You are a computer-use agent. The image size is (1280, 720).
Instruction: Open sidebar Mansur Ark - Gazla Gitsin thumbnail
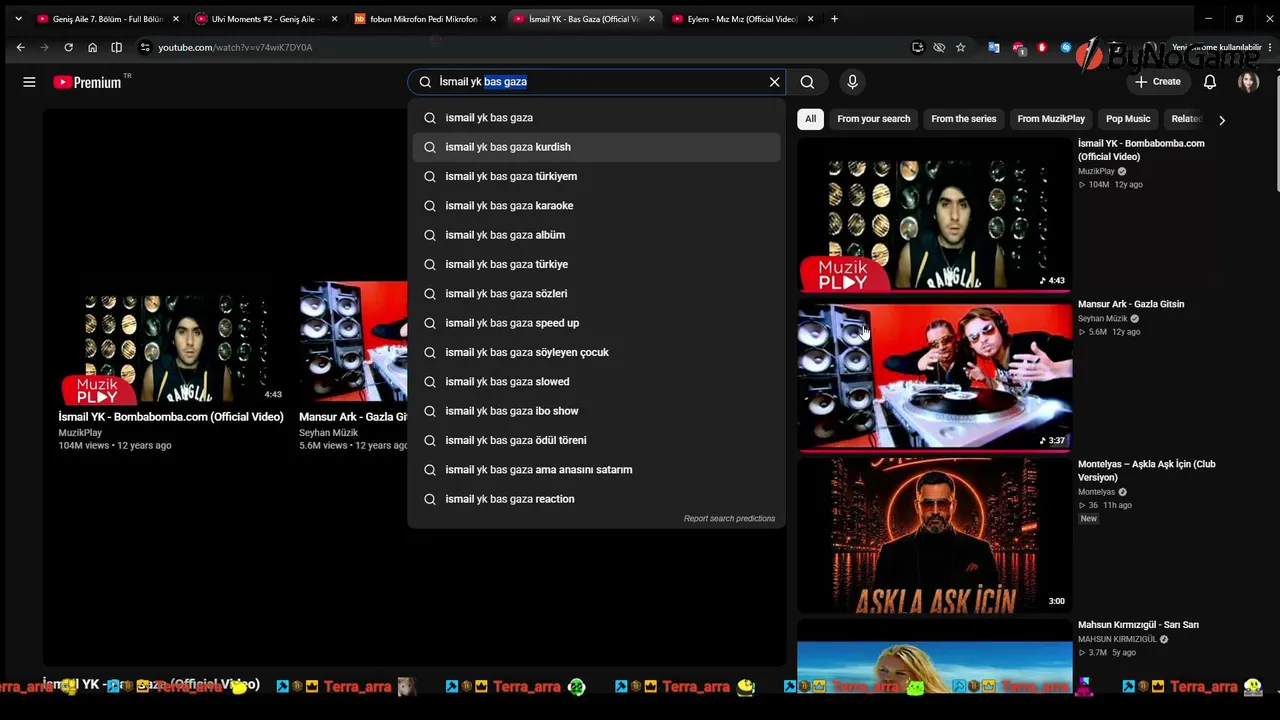(934, 376)
